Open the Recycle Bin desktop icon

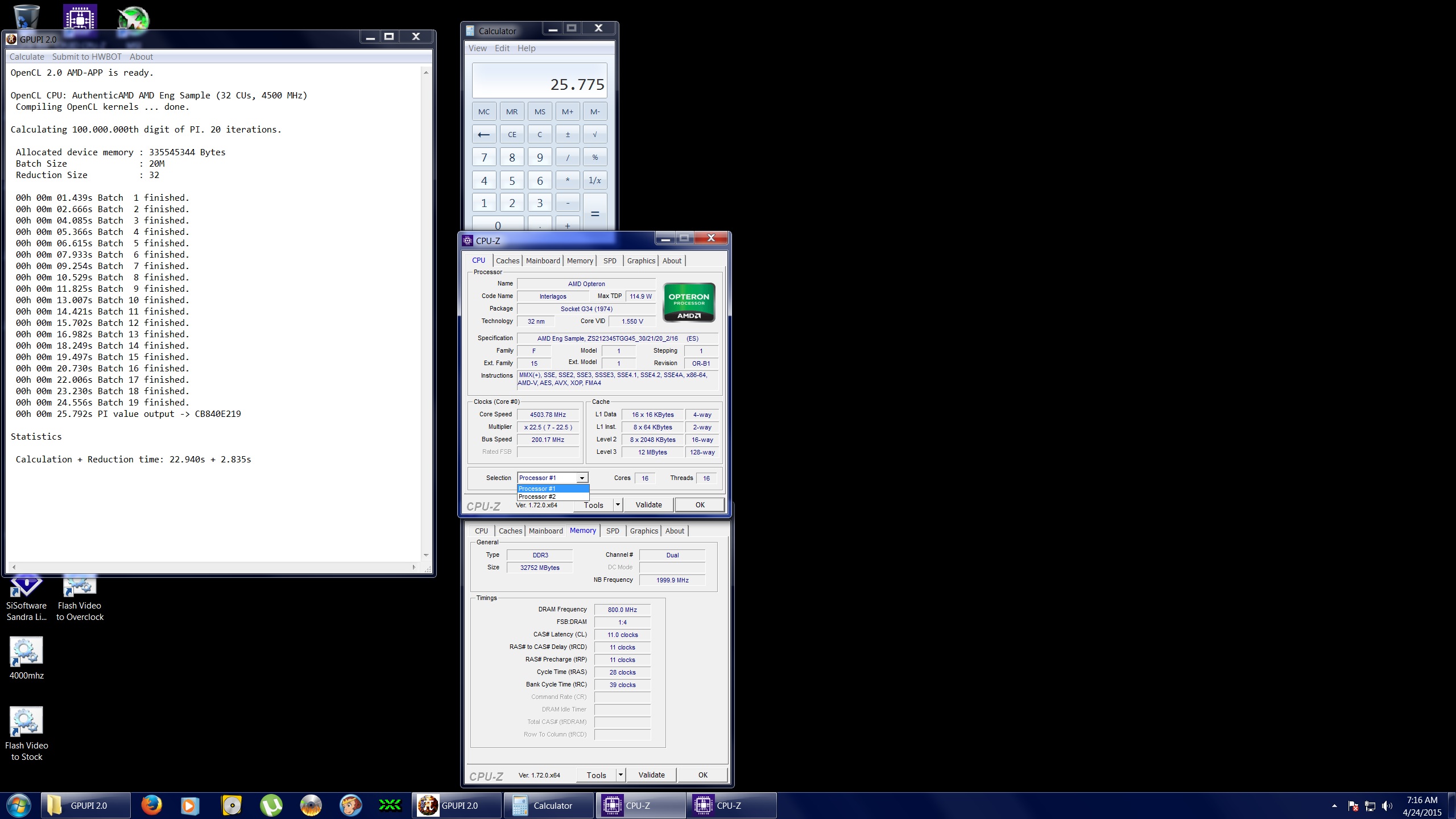click(26, 16)
